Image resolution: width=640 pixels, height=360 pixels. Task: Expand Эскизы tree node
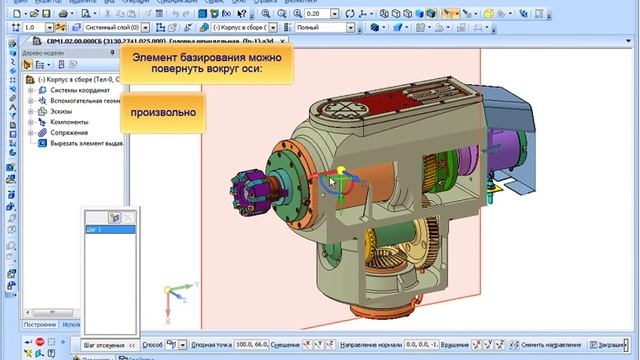(x=31, y=111)
